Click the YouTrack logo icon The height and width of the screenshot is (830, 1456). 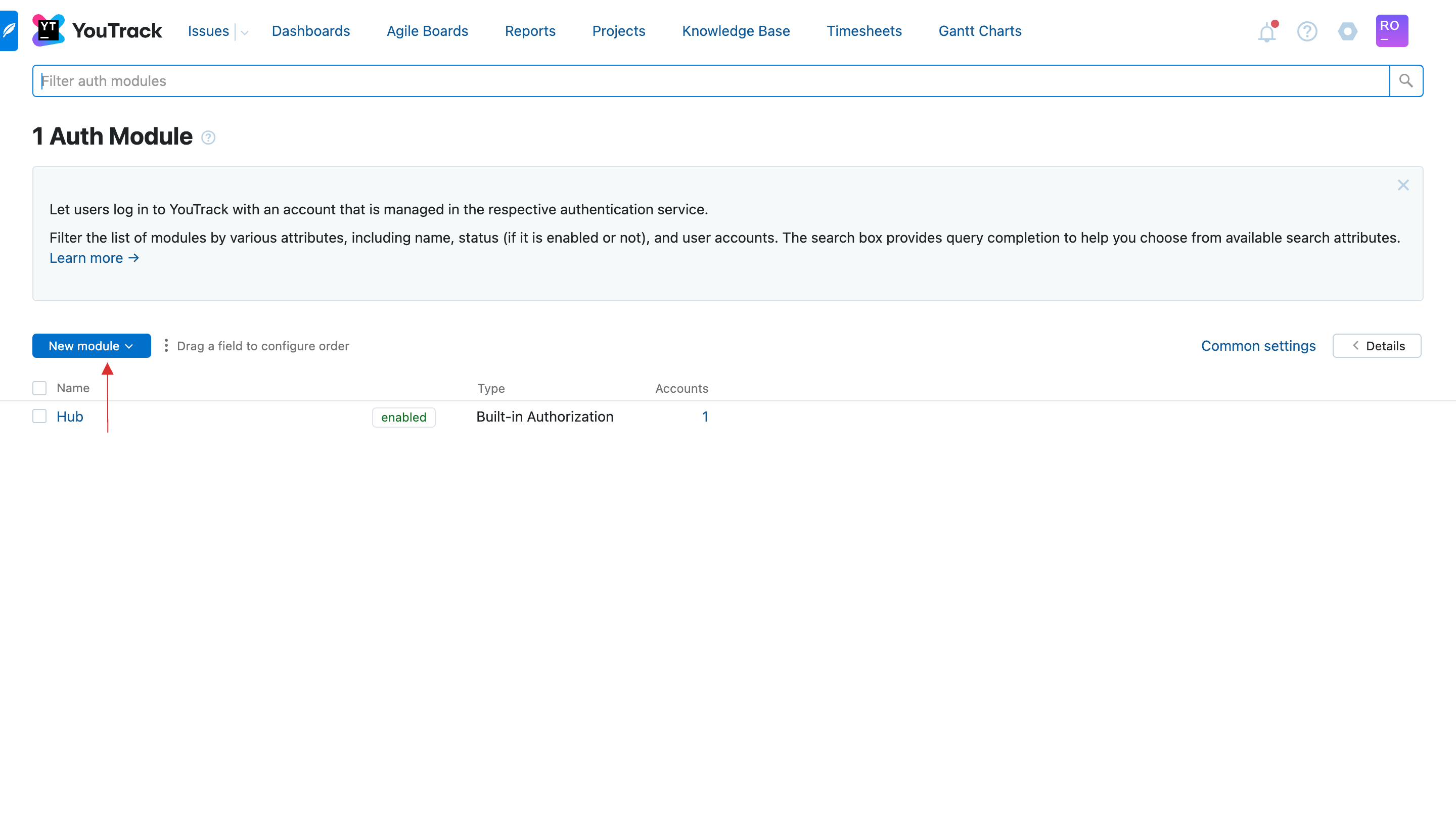49,31
